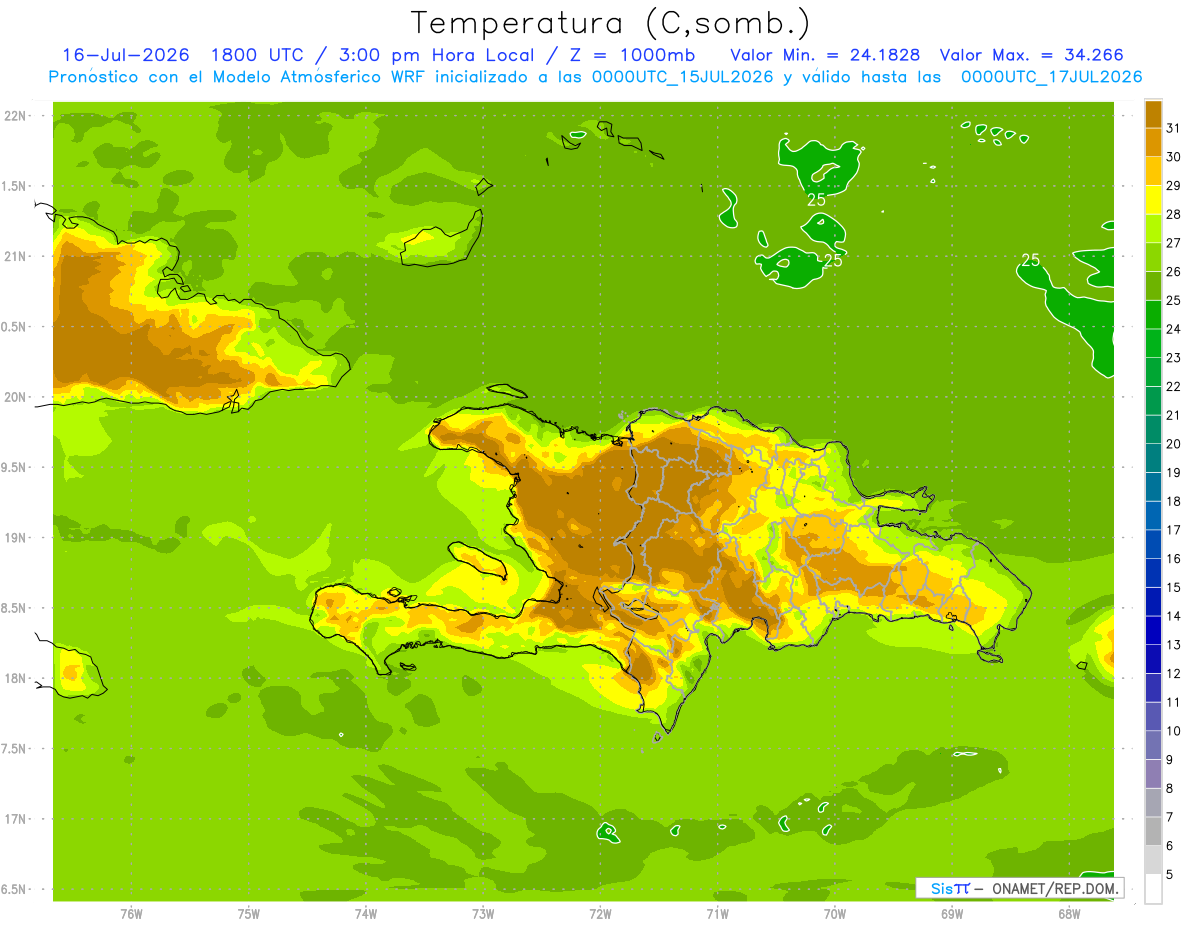Pick the brown colorbar swatch above 31
Screen dimensions: 1200x927
coord(1153,114)
